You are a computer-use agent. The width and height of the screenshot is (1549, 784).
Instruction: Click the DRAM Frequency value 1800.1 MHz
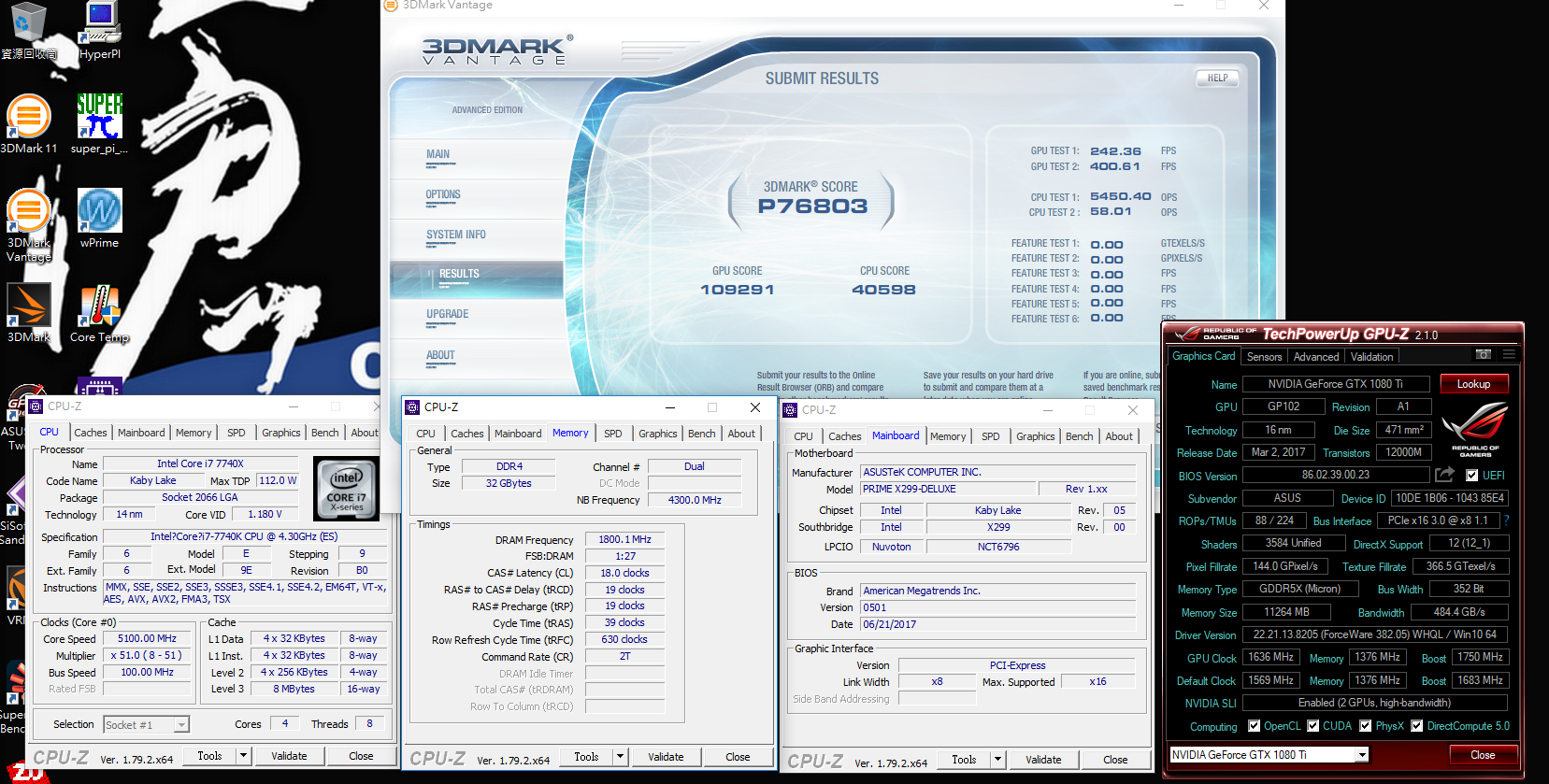(624, 539)
